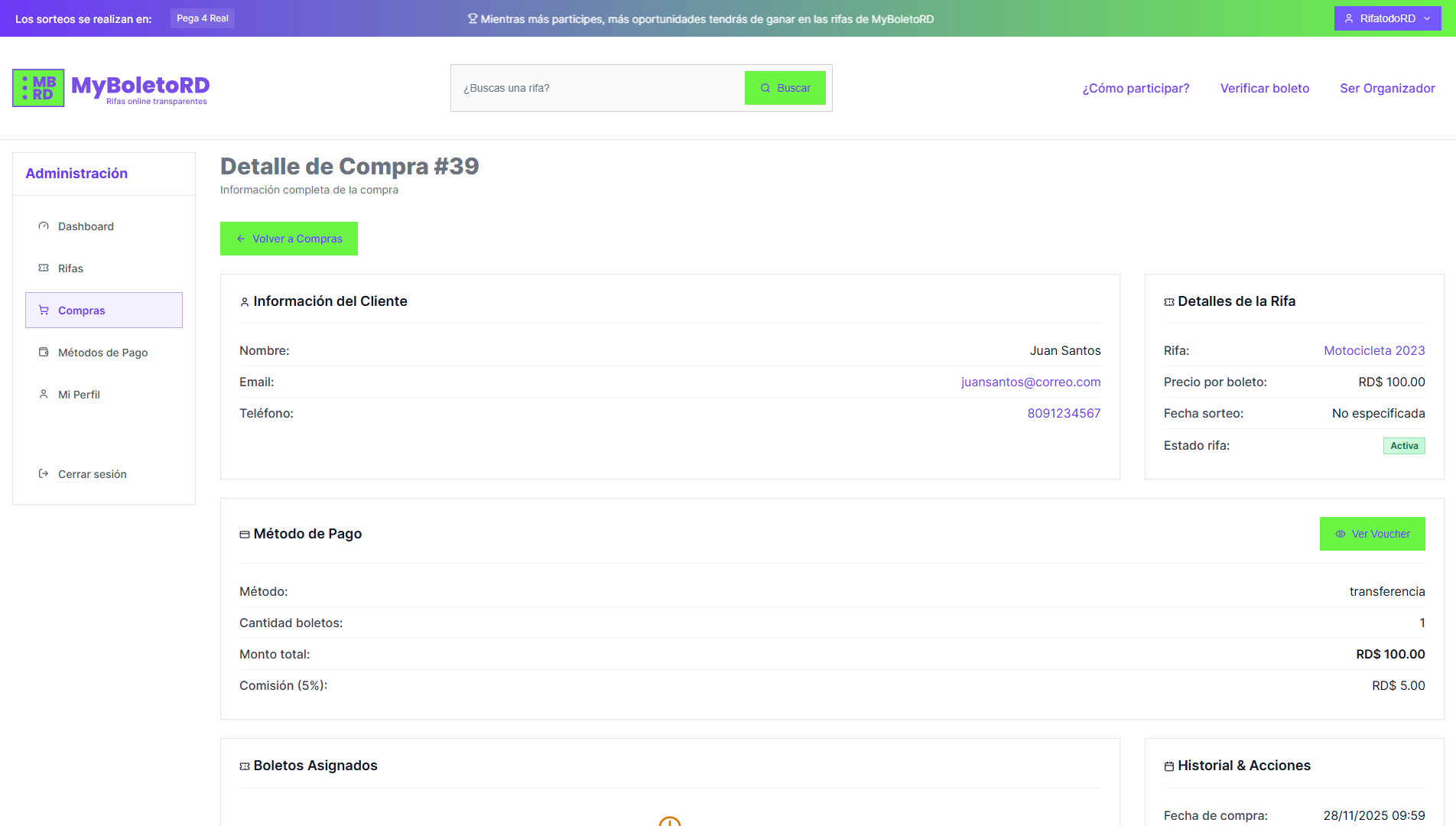Open the RifatodoRD user dropdown
Image resolution: width=1456 pixels, height=826 pixels.
tap(1386, 18)
